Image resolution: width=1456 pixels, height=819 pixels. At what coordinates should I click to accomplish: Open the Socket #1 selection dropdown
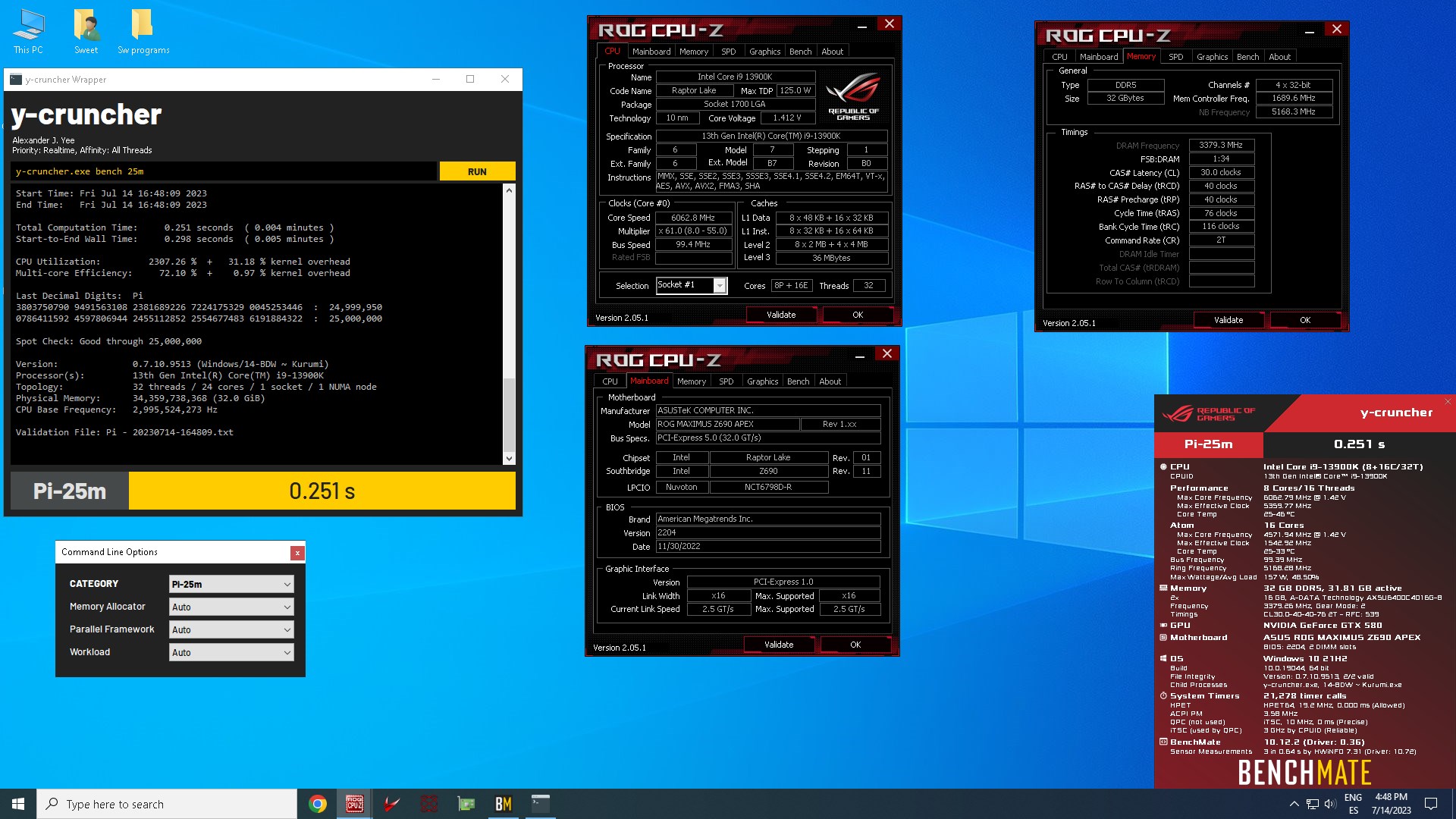pyautogui.click(x=692, y=285)
